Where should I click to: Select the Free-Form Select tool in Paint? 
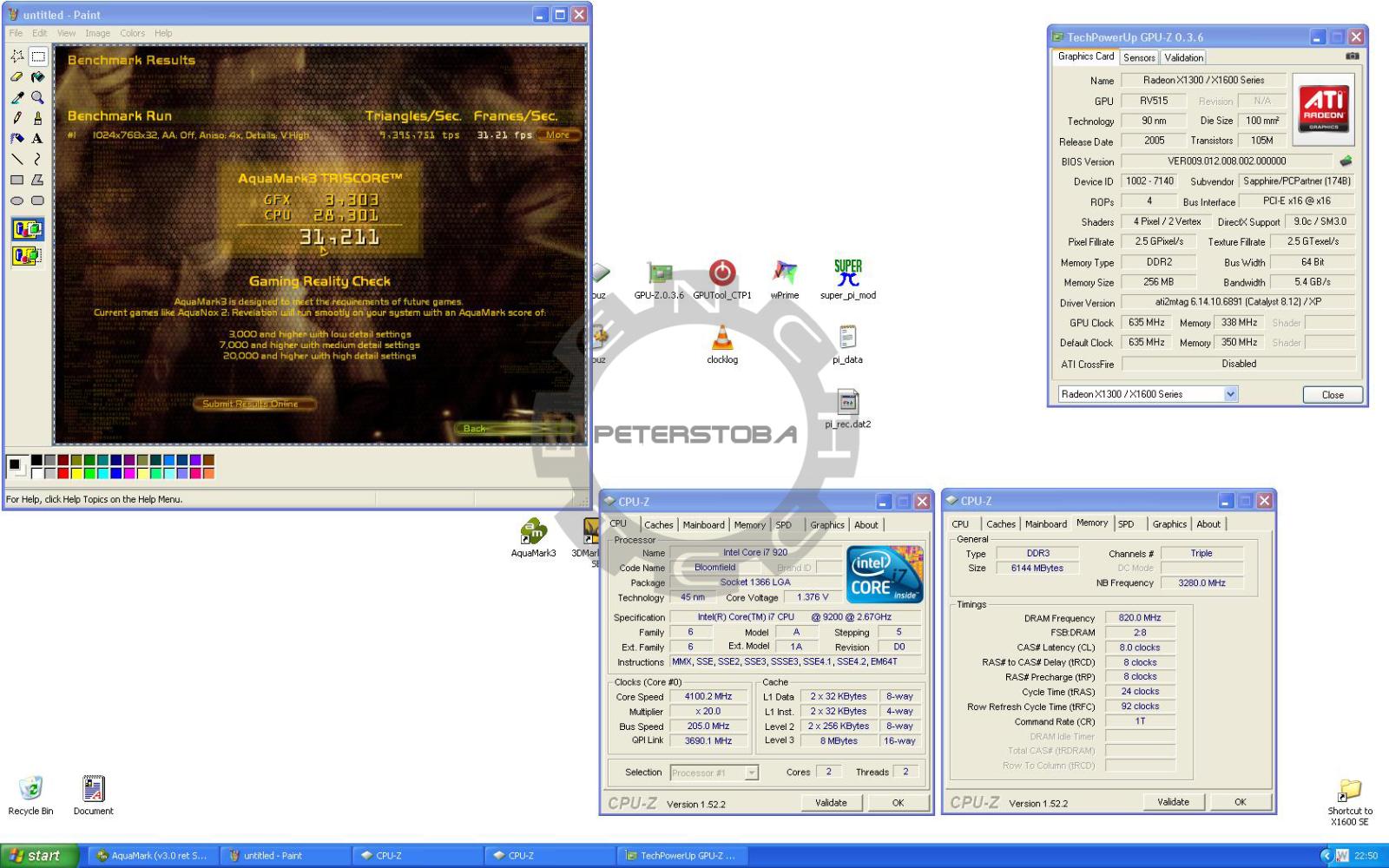16,56
